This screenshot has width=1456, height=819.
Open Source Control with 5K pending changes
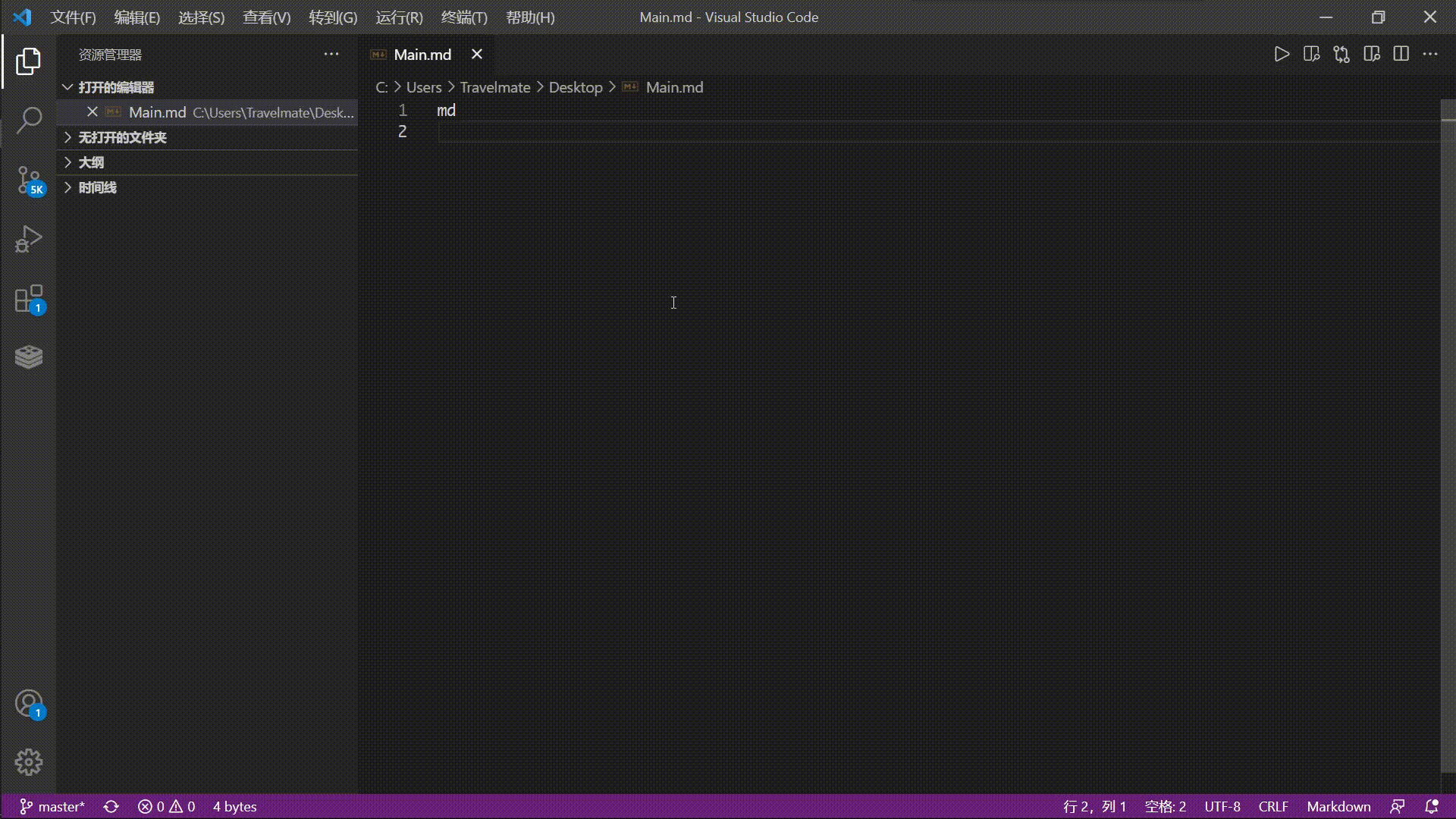tap(29, 180)
